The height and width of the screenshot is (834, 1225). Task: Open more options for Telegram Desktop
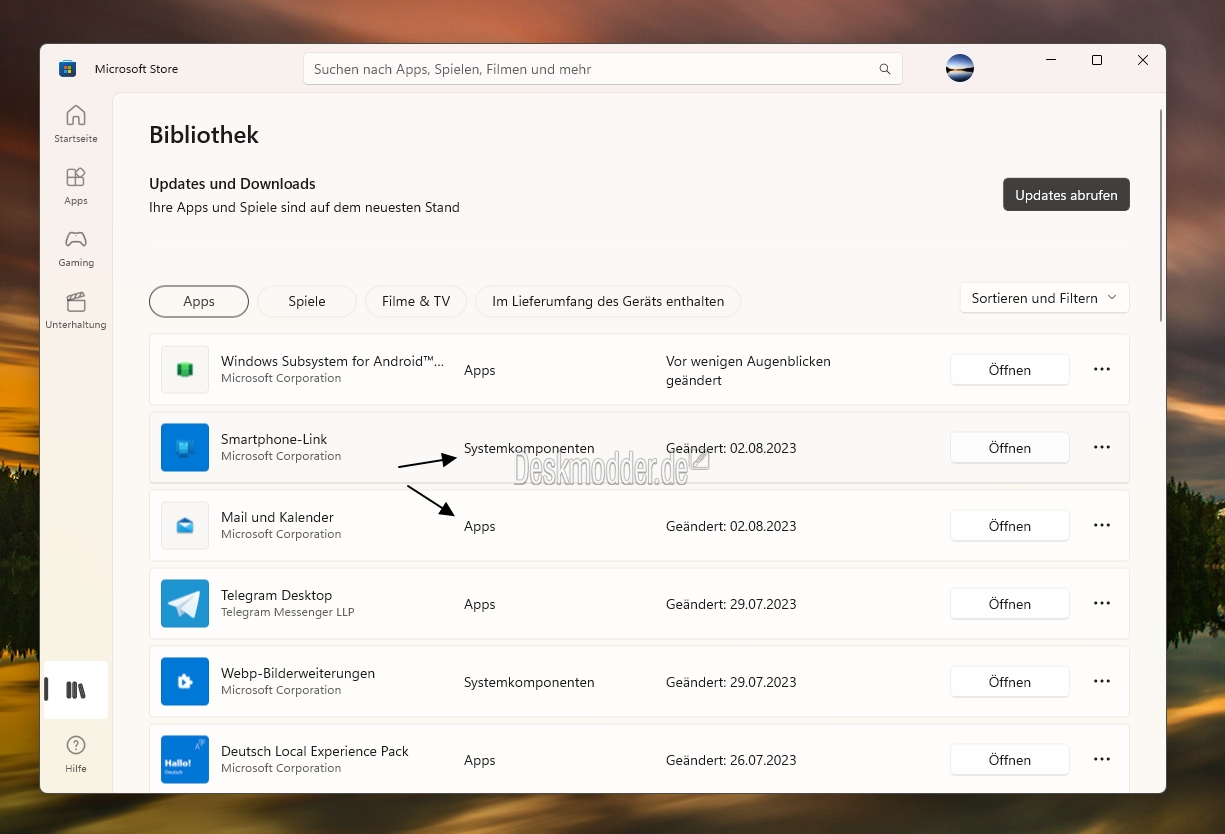pos(1102,604)
